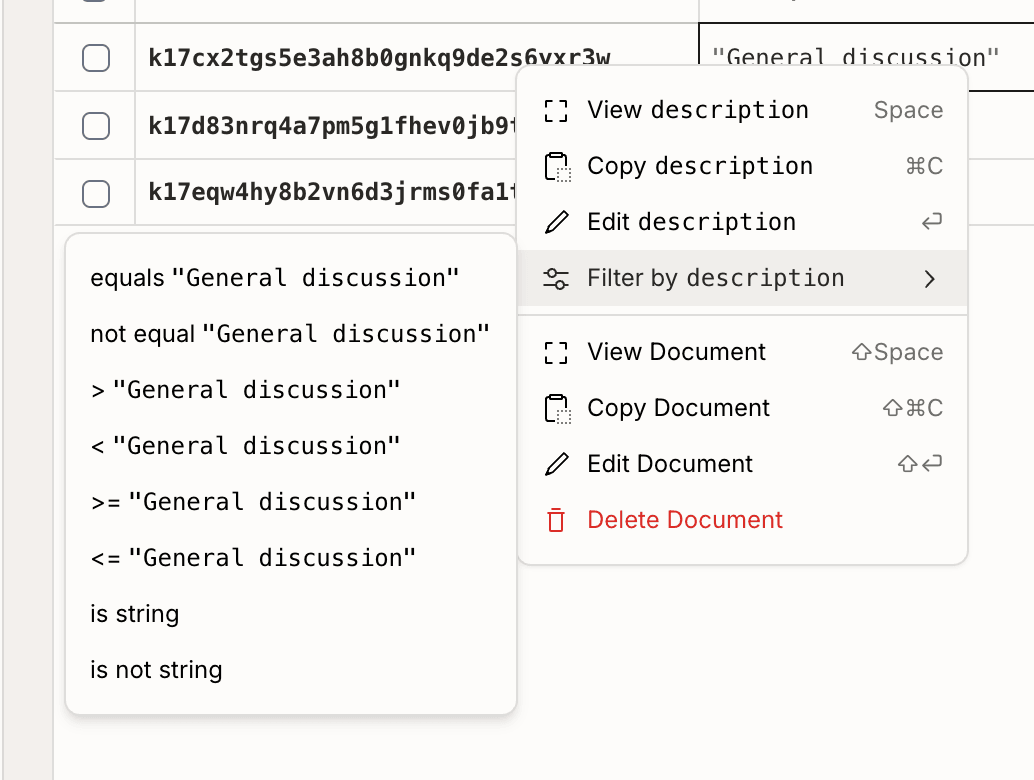Tick the checkbox for row k17cx2tgs5e3ah8b0gnkq9de2s6vxr3w
Viewport: 1034px width, 780px height.
[x=96, y=58]
